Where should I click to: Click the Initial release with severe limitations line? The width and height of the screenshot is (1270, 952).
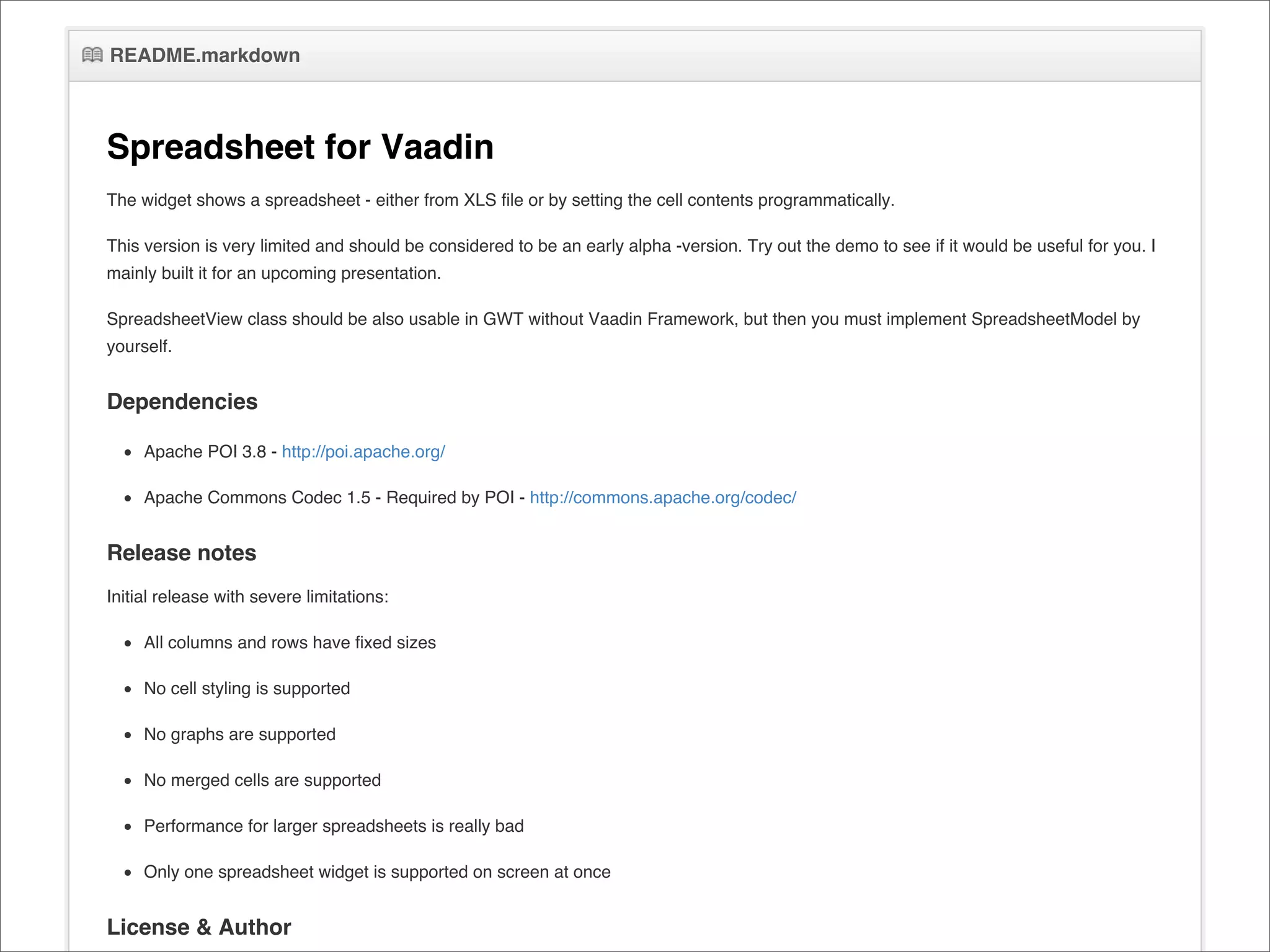247,597
